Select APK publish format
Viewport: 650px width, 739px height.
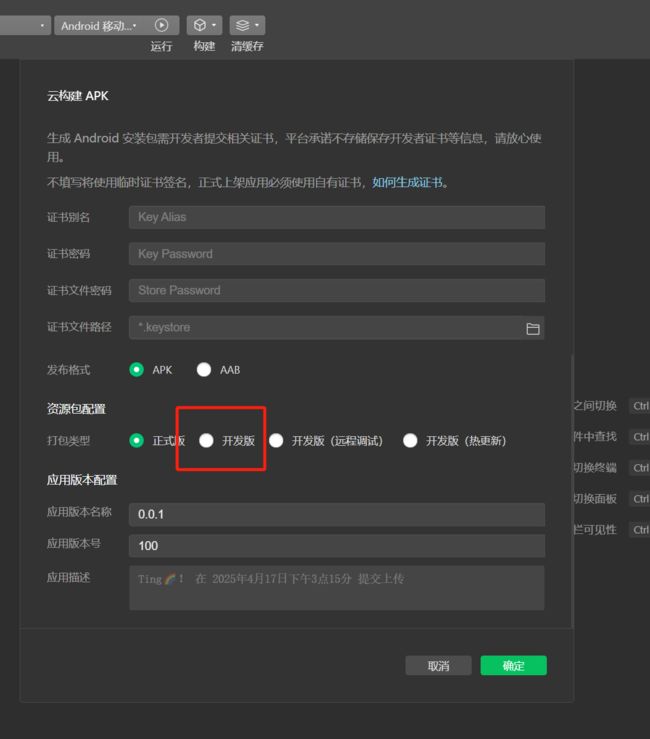click(137, 370)
